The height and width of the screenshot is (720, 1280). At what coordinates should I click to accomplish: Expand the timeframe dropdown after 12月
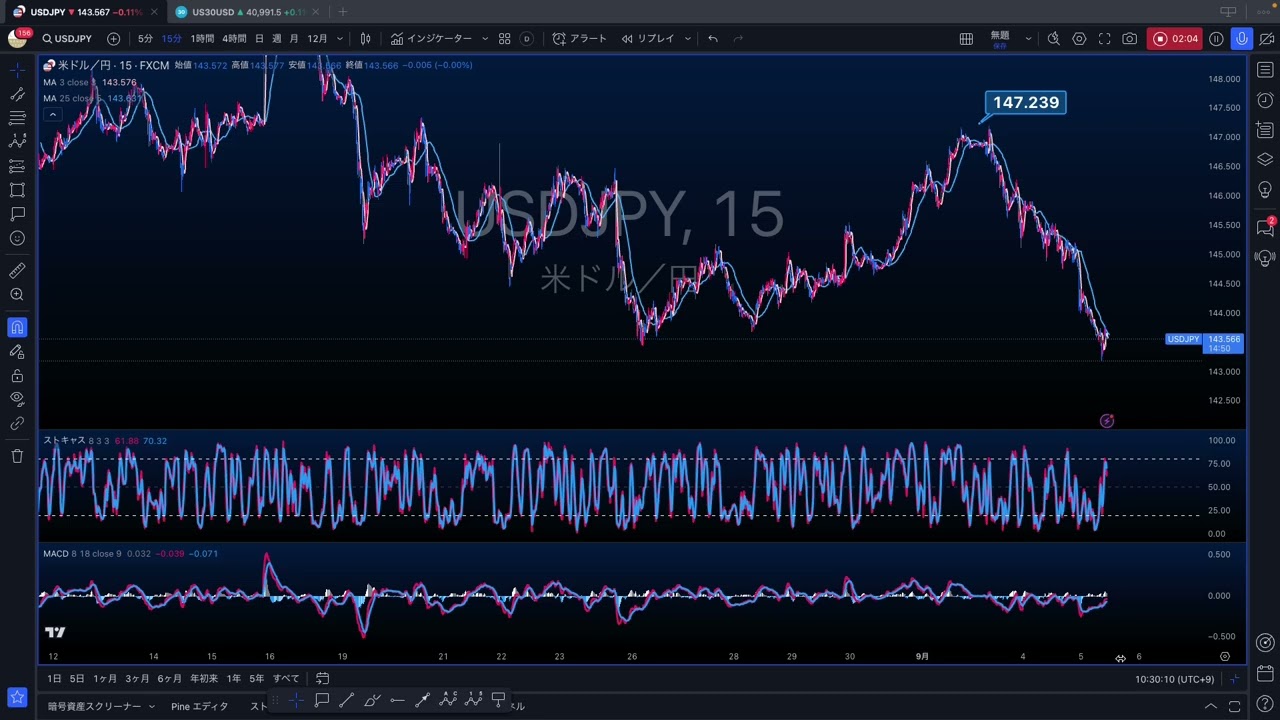pos(340,39)
